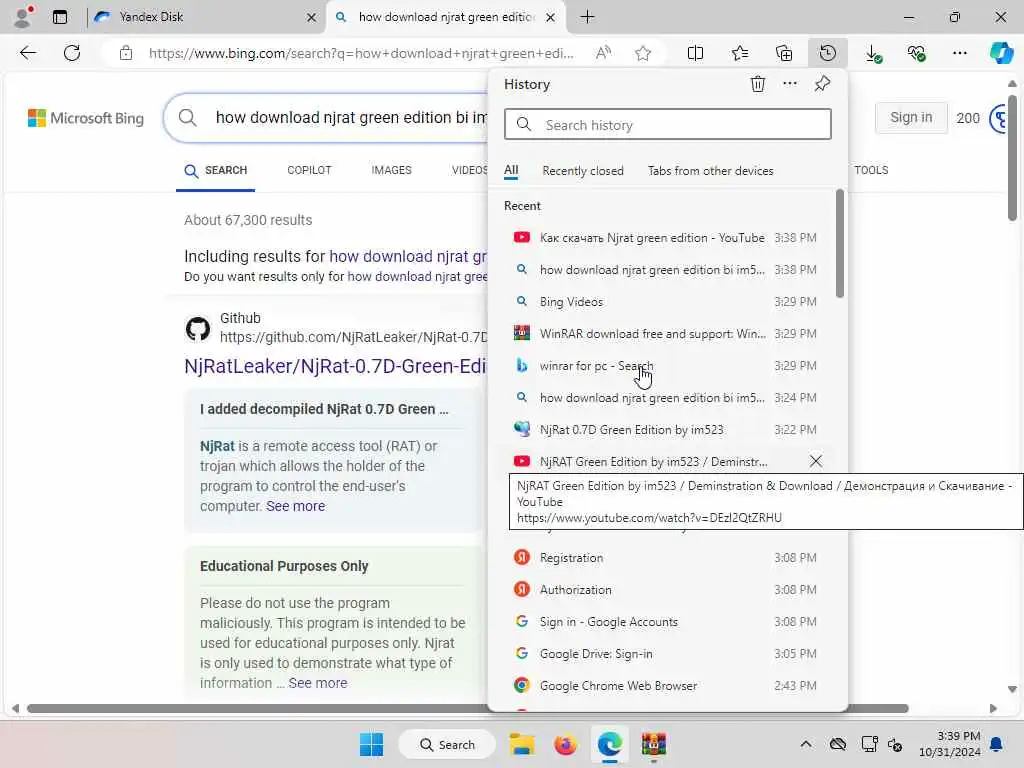1024x768 pixels.
Task: Click See more after computer description
Action: pos(295,506)
